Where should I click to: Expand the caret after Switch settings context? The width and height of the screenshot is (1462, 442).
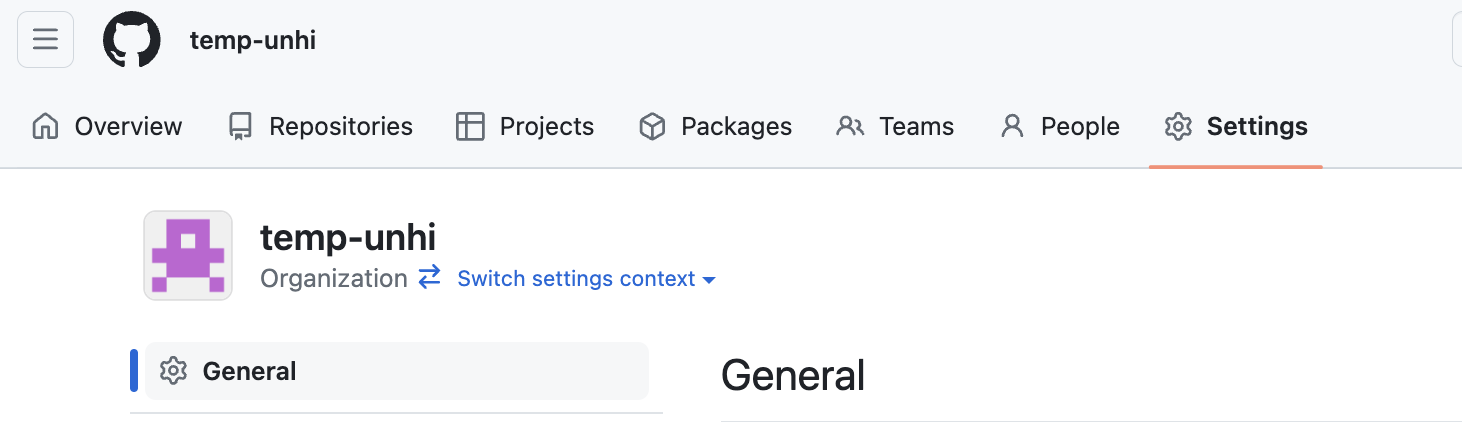pyautogui.click(x=709, y=280)
